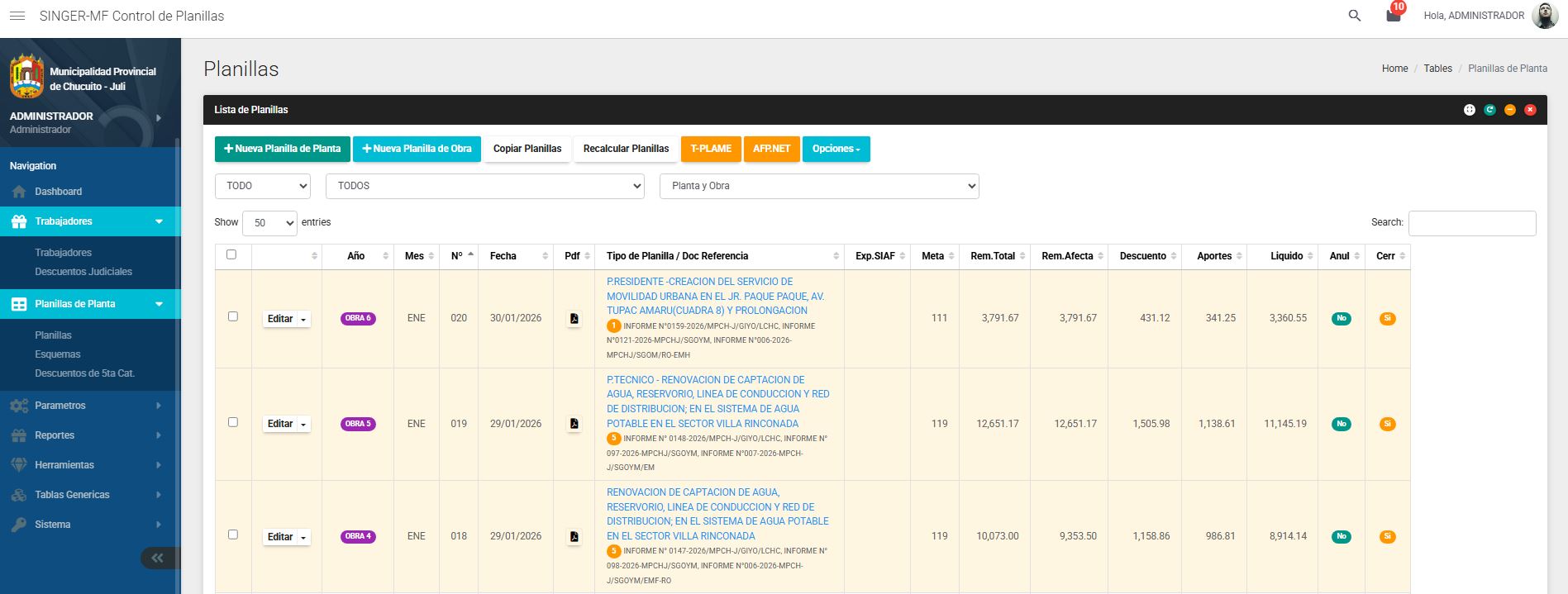This screenshot has width=1568, height=594.
Task: Open the hamburger menu icon
Action: click(17, 16)
